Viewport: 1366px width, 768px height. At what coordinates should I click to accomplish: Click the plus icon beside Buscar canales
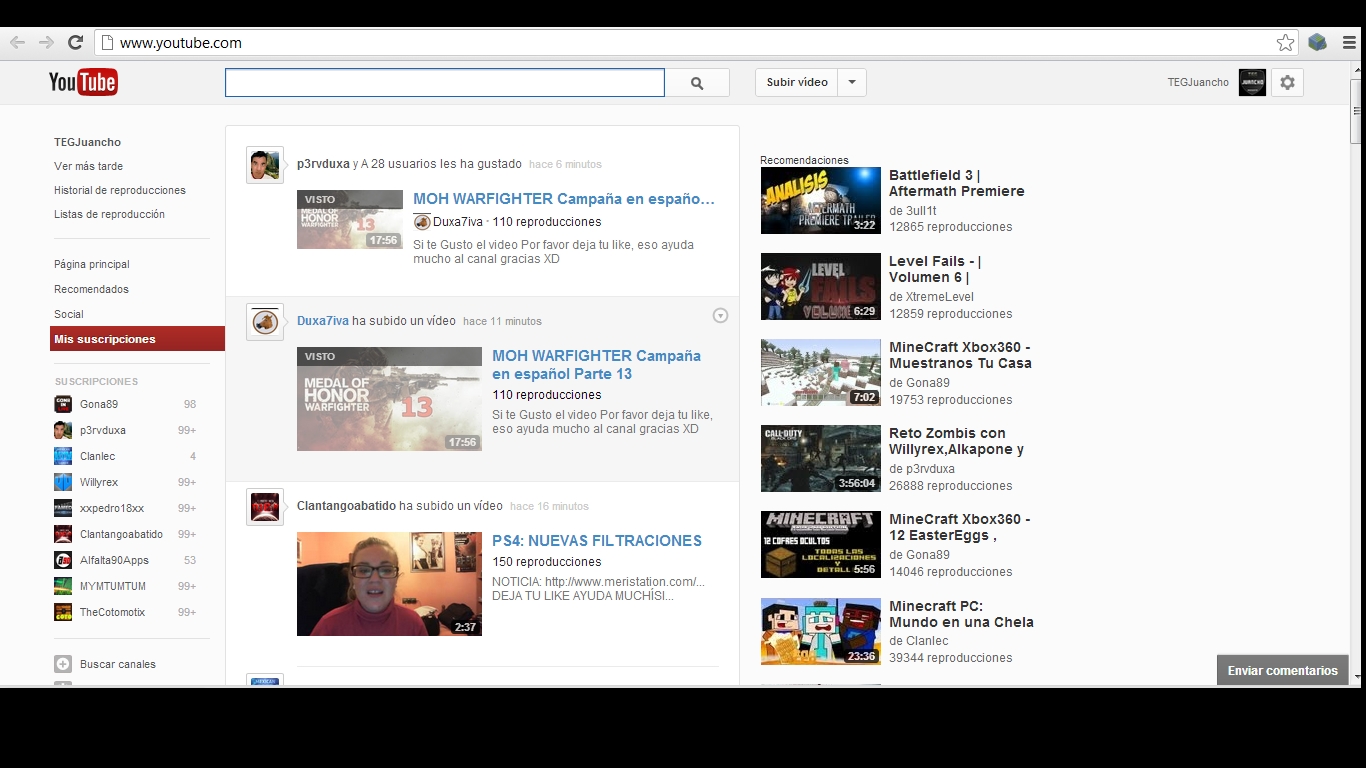[x=63, y=664]
